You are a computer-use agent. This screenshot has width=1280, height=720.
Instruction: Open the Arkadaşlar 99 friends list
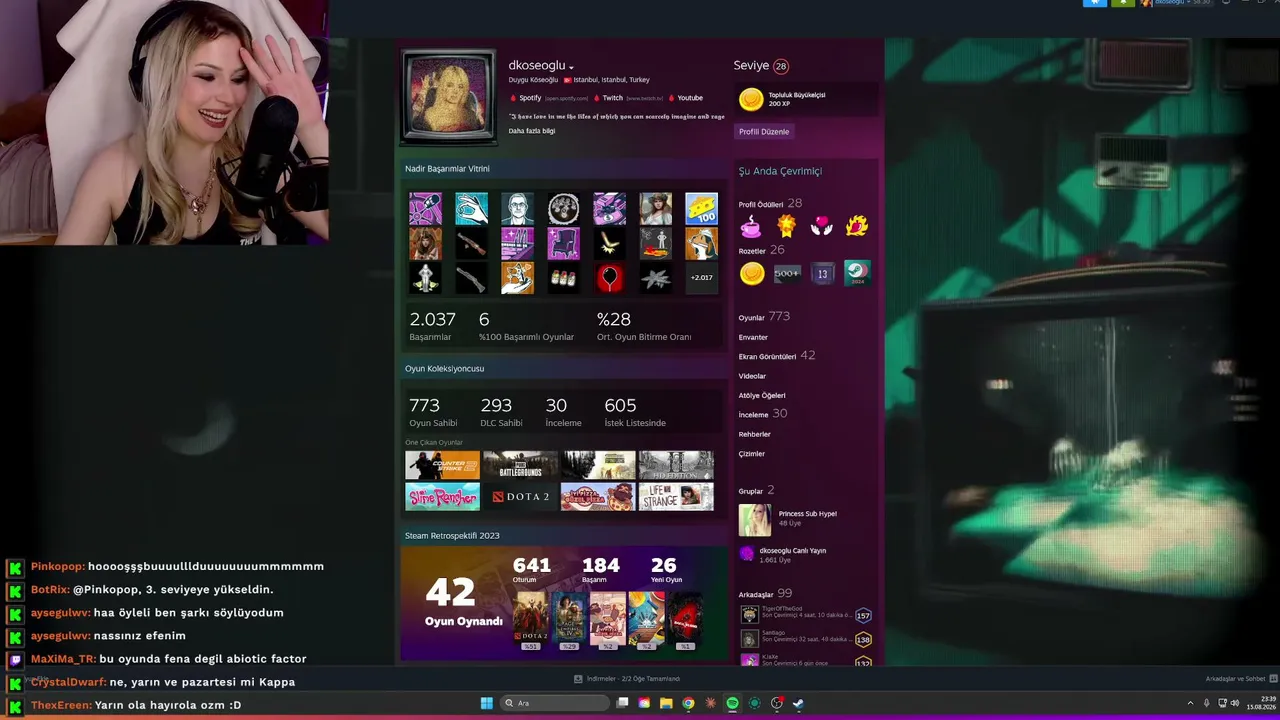pyautogui.click(x=765, y=594)
